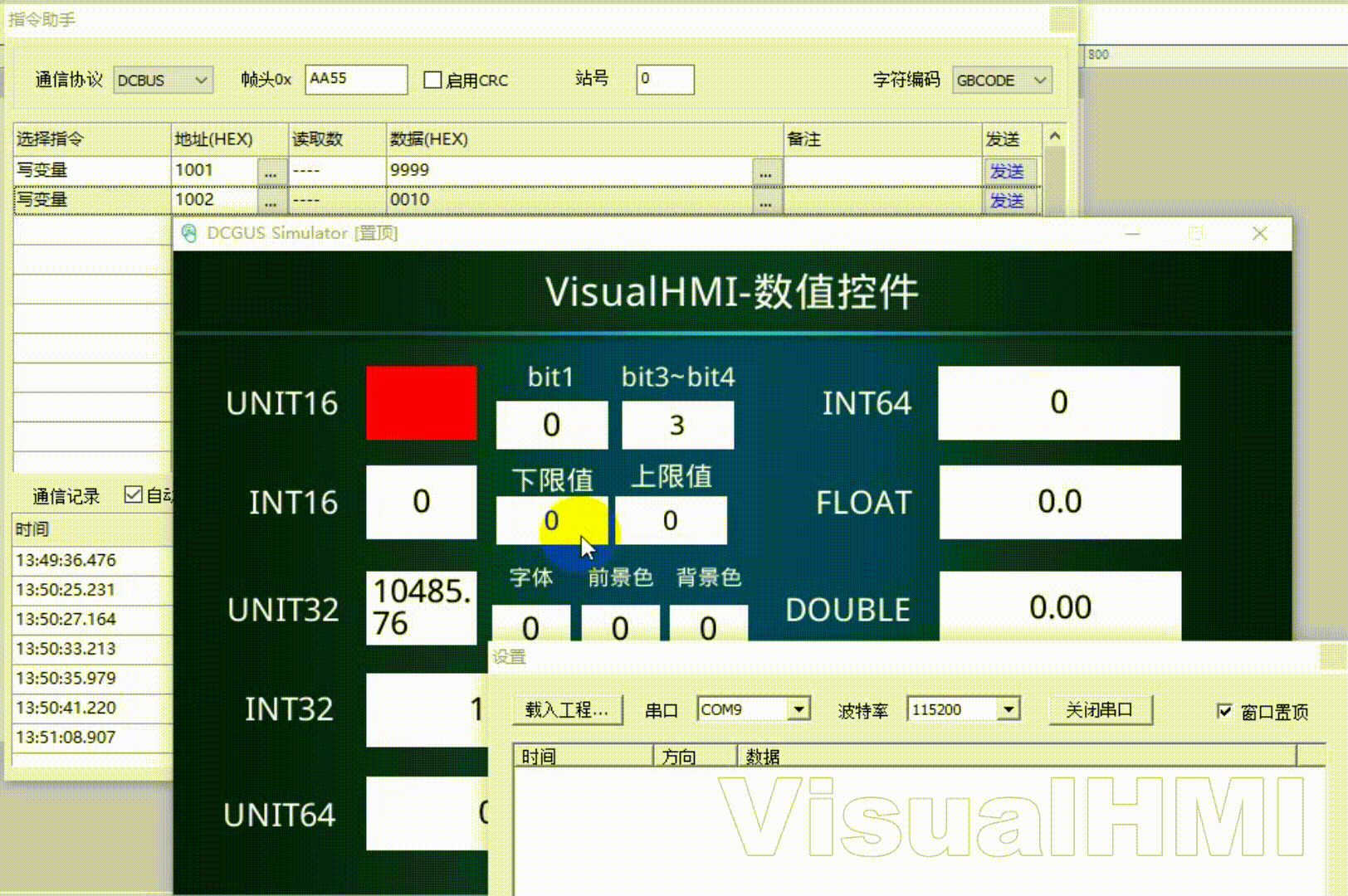Screen dimensions: 1348x896
Task: Enable the 启用CRC checkbox
Action: 432,80
